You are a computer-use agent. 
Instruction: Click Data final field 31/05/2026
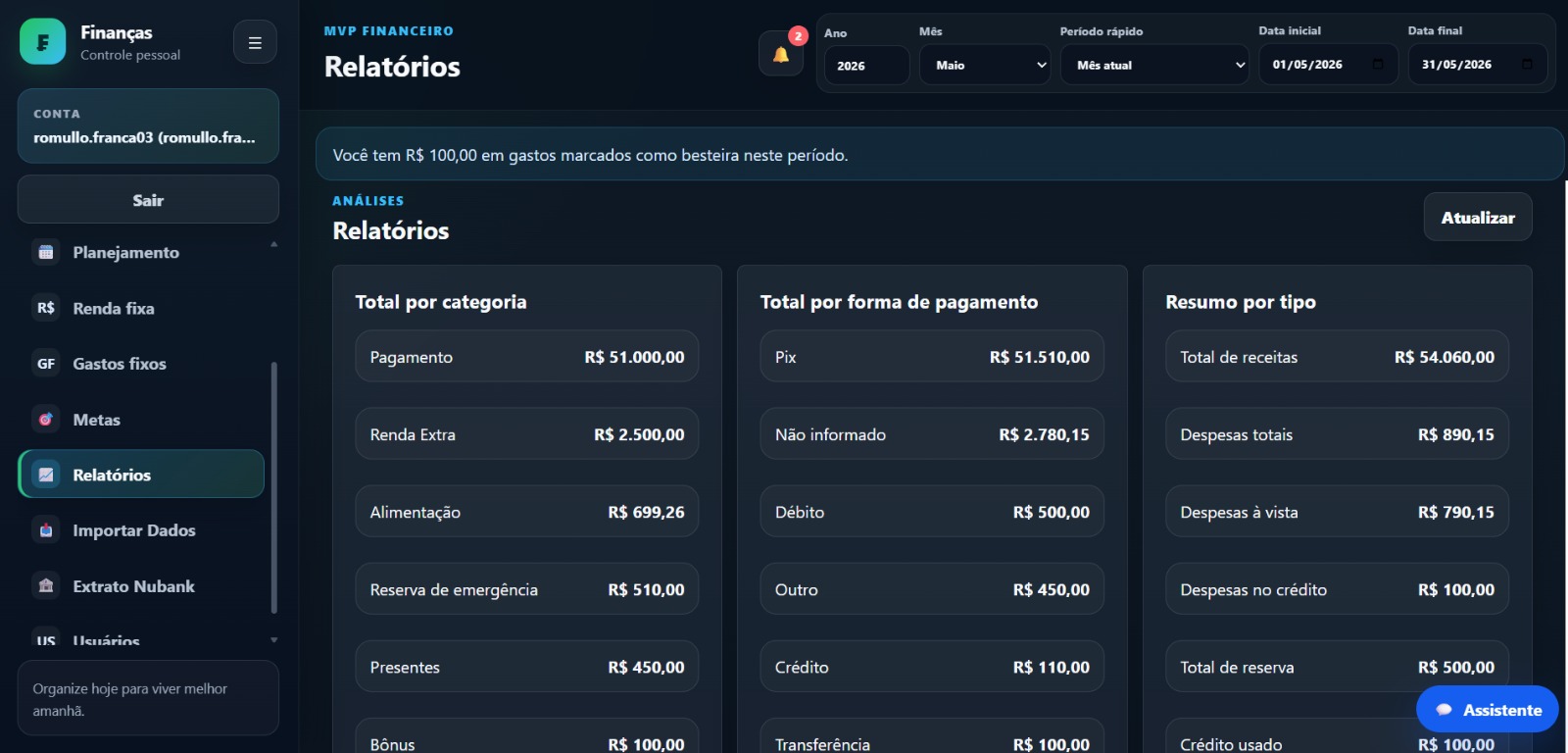pyautogui.click(x=1478, y=65)
